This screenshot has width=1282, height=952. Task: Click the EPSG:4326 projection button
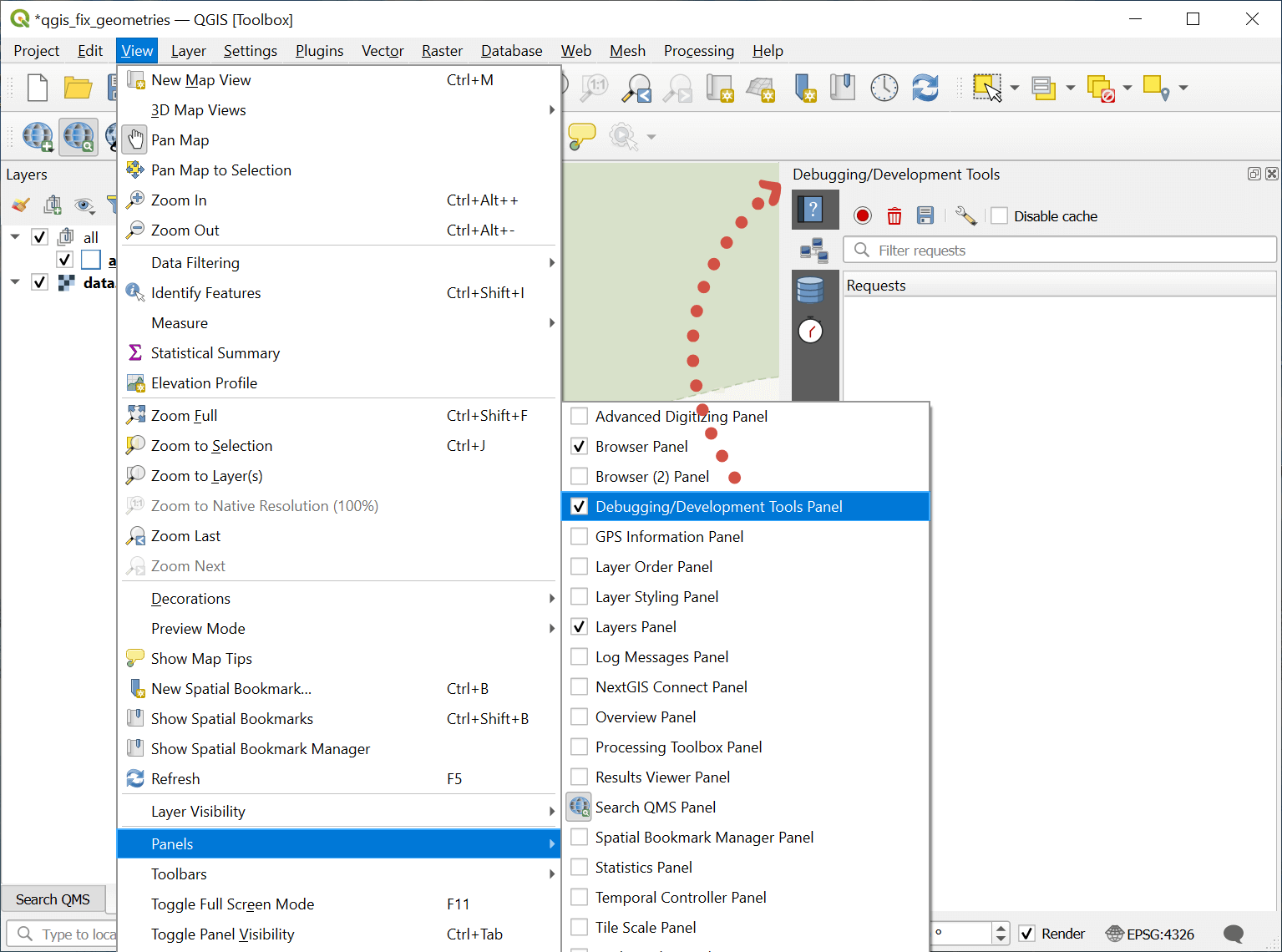click(1150, 934)
